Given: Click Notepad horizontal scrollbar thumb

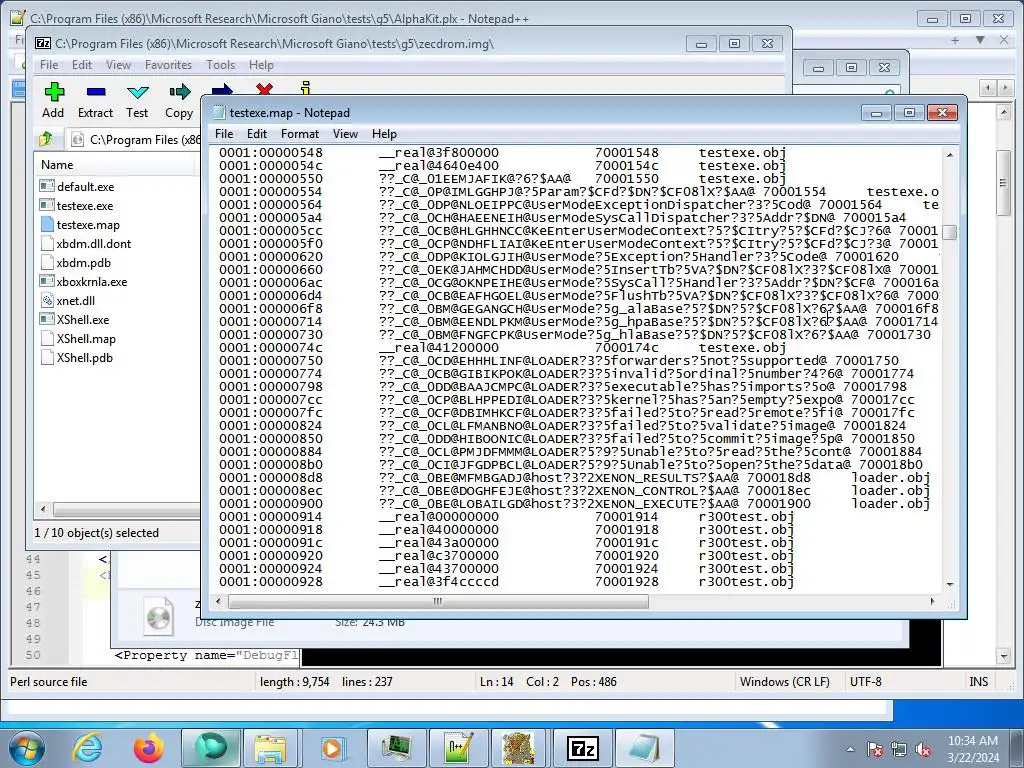Looking at the screenshot, I should pos(438,601).
